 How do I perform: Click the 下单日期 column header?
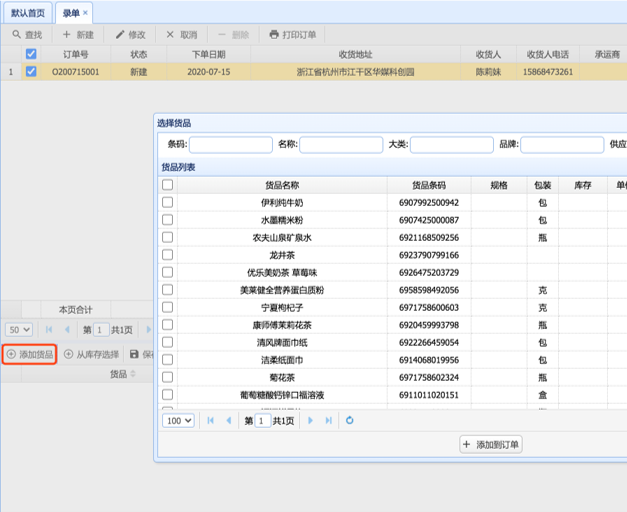click(208, 54)
